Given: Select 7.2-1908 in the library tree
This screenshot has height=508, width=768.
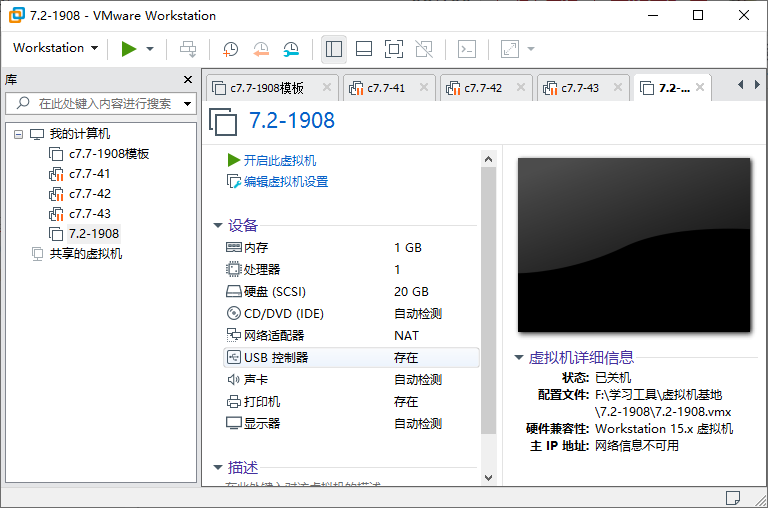Looking at the screenshot, I should click(94, 234).
